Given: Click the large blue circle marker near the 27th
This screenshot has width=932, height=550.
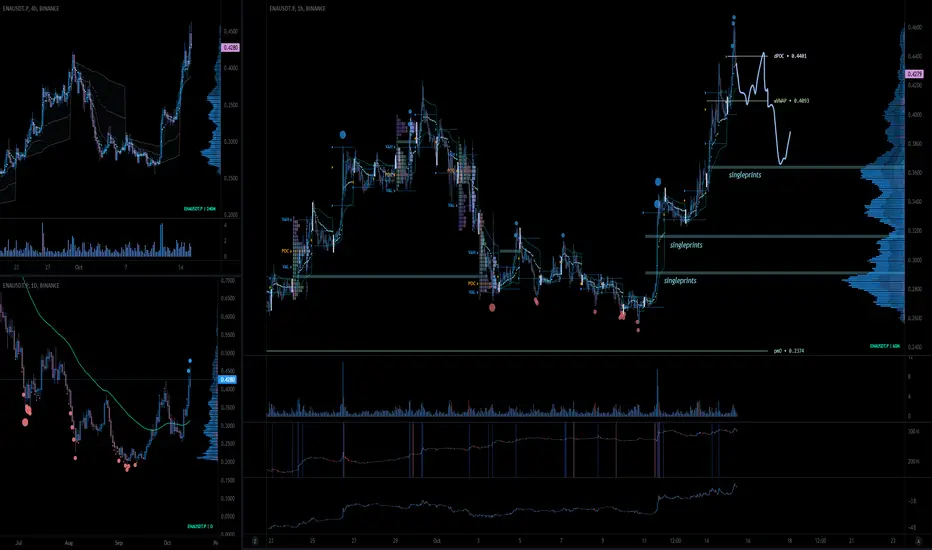Looking at the screenshot, I should tap(343, 135).
